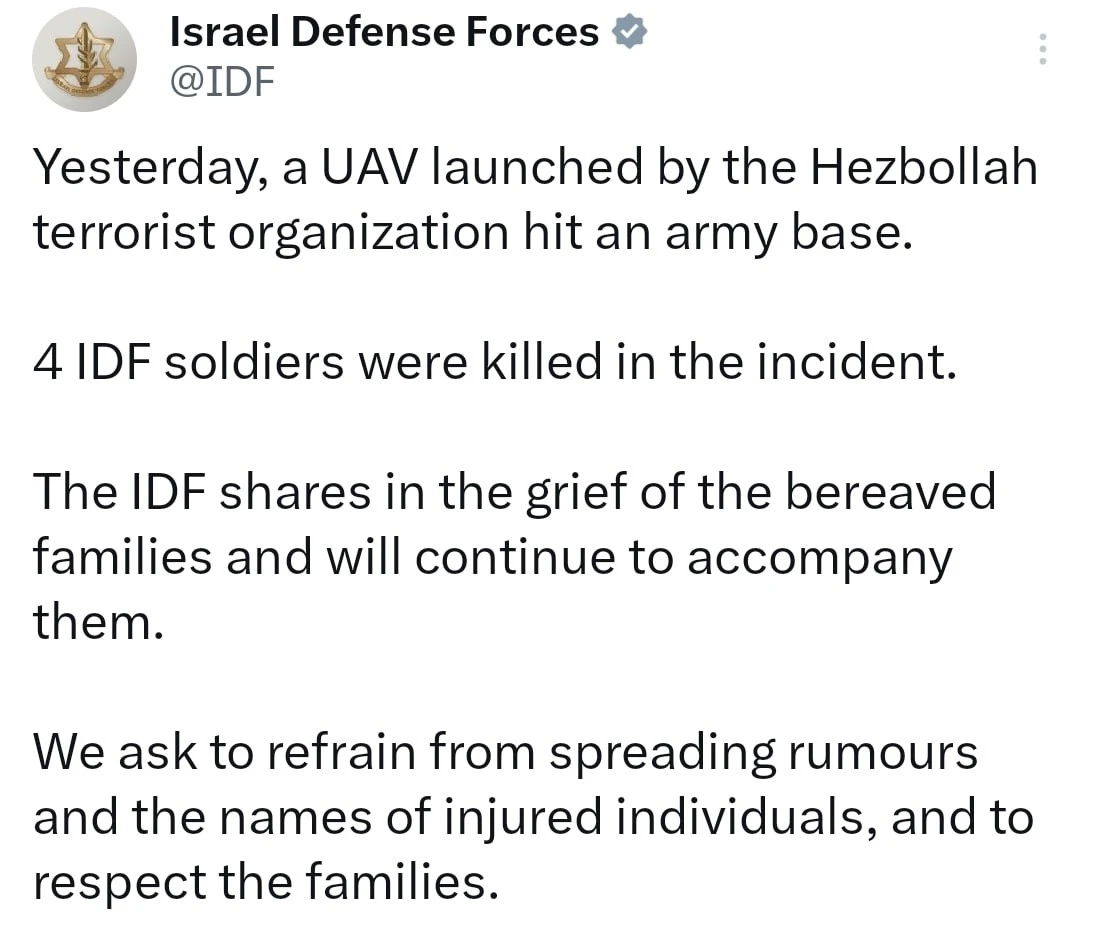The width and height of the screenshot is (1096, 926).
Task: Open the IDF profile avatar picture
Action: pyautogui.click(x=85, y=60)
